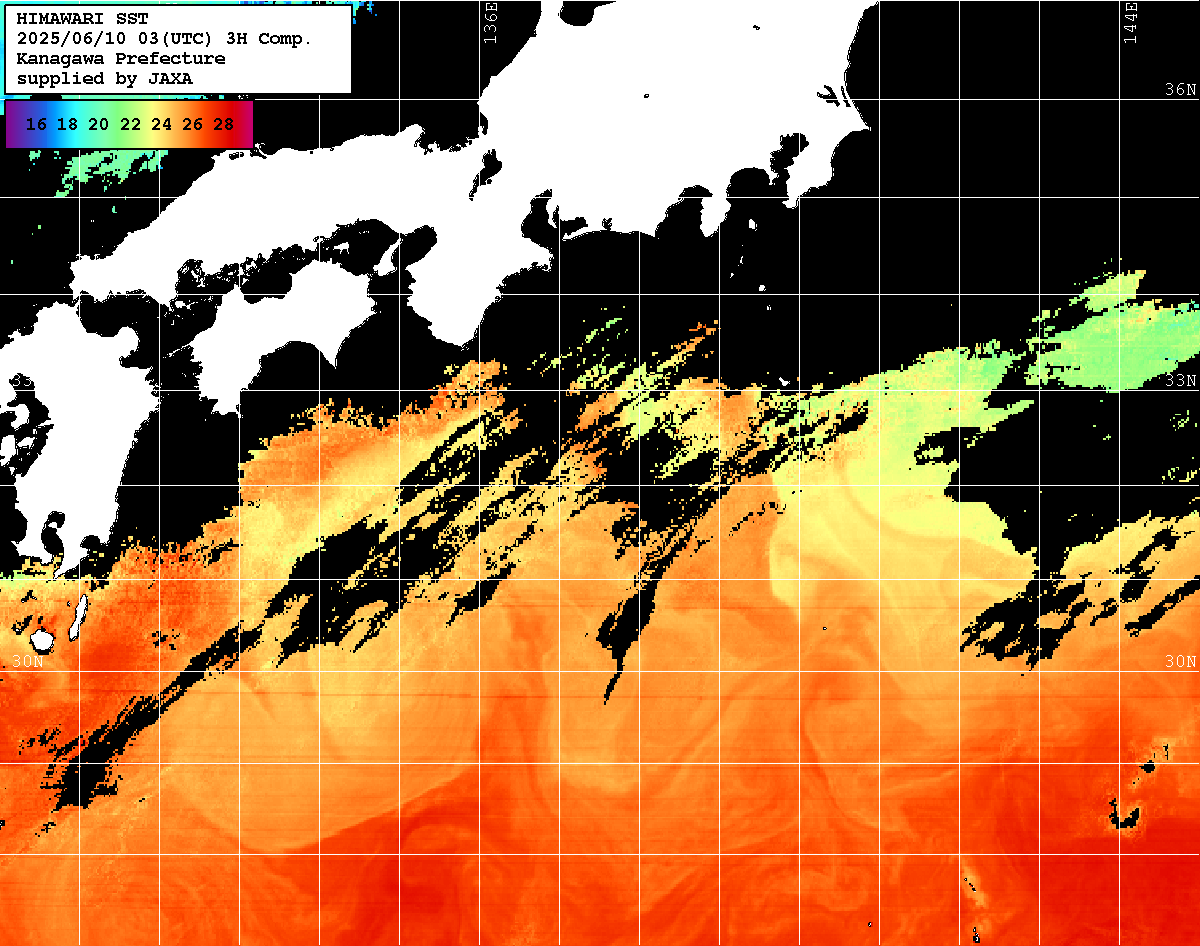Image resolution: width=1200 pixels, height=946 pixels.
Task: Click the HIMAWARI SST title text
Action: point(82,19)
